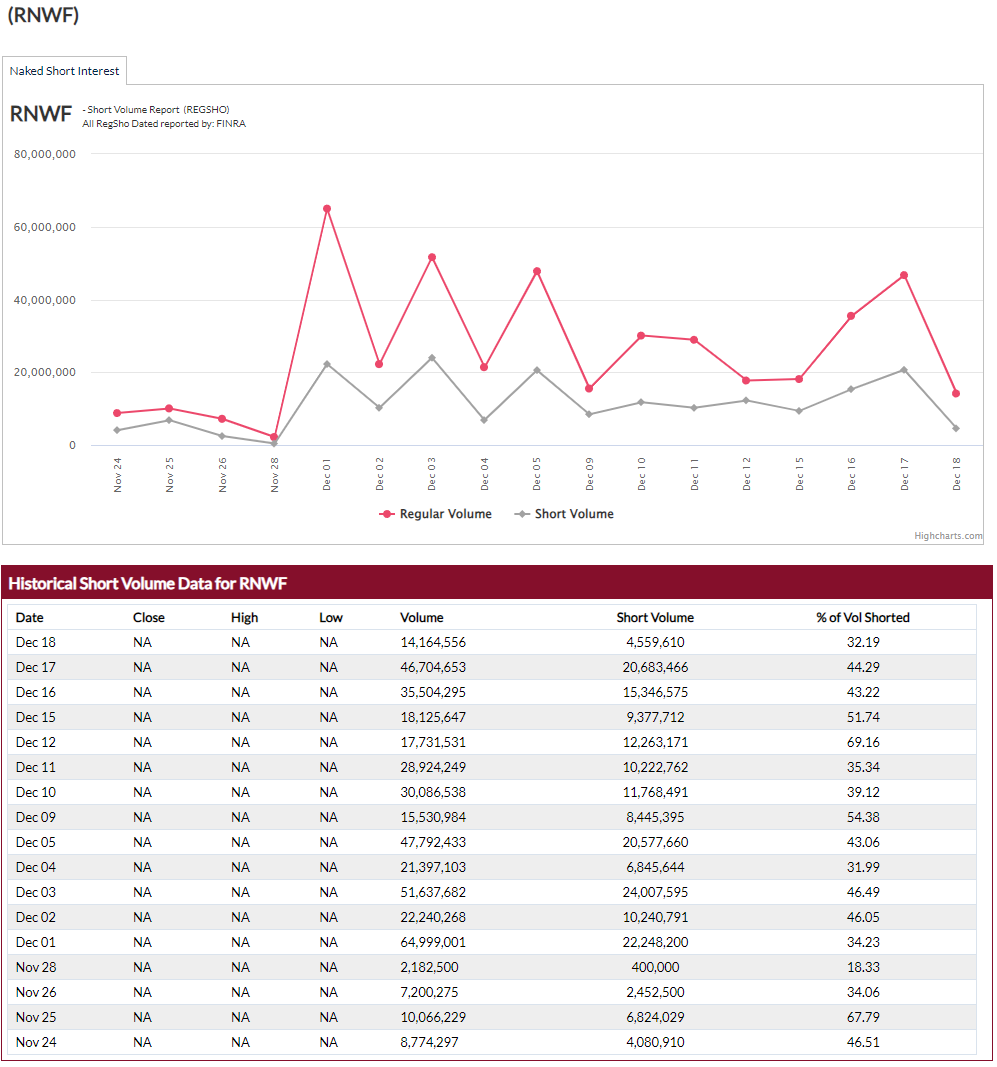Click the Dec 02 date cell
997x1067 pixels.
(35, 917)
